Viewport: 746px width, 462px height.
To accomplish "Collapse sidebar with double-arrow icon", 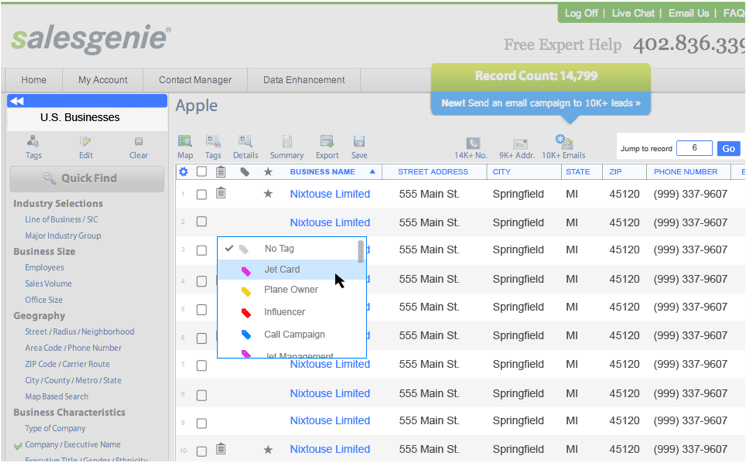I will click(17, 101).
